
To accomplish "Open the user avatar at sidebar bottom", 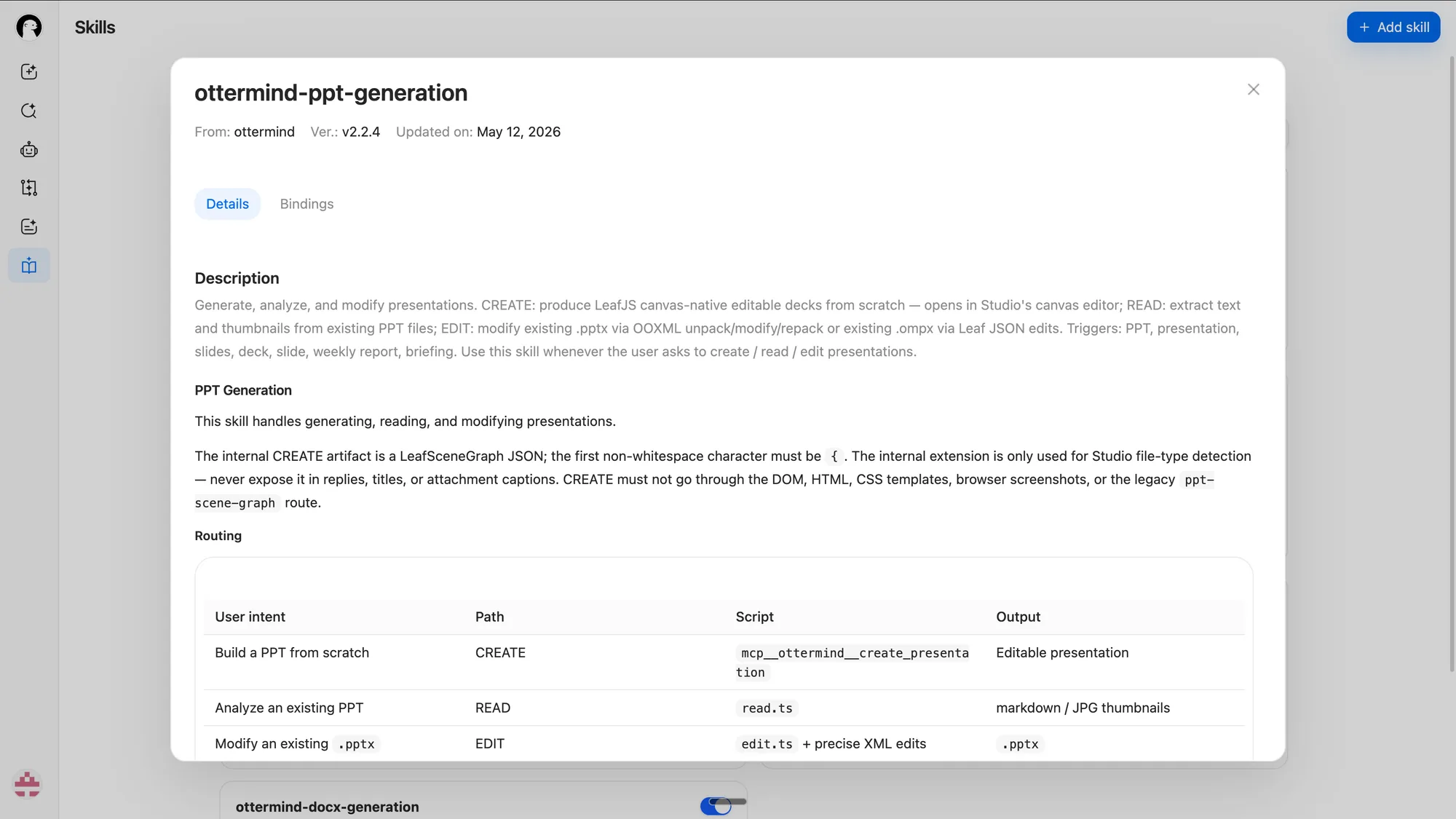I will [x=28, y=784].
